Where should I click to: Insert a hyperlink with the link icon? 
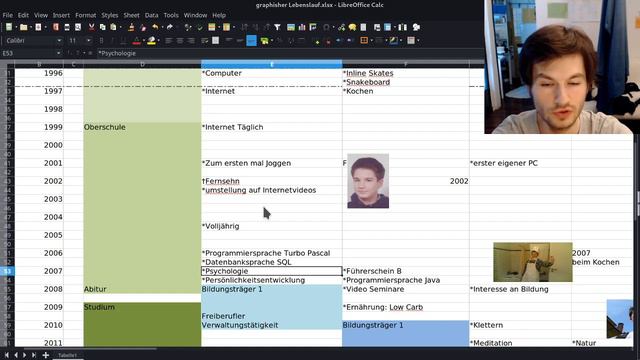[341, 27]
